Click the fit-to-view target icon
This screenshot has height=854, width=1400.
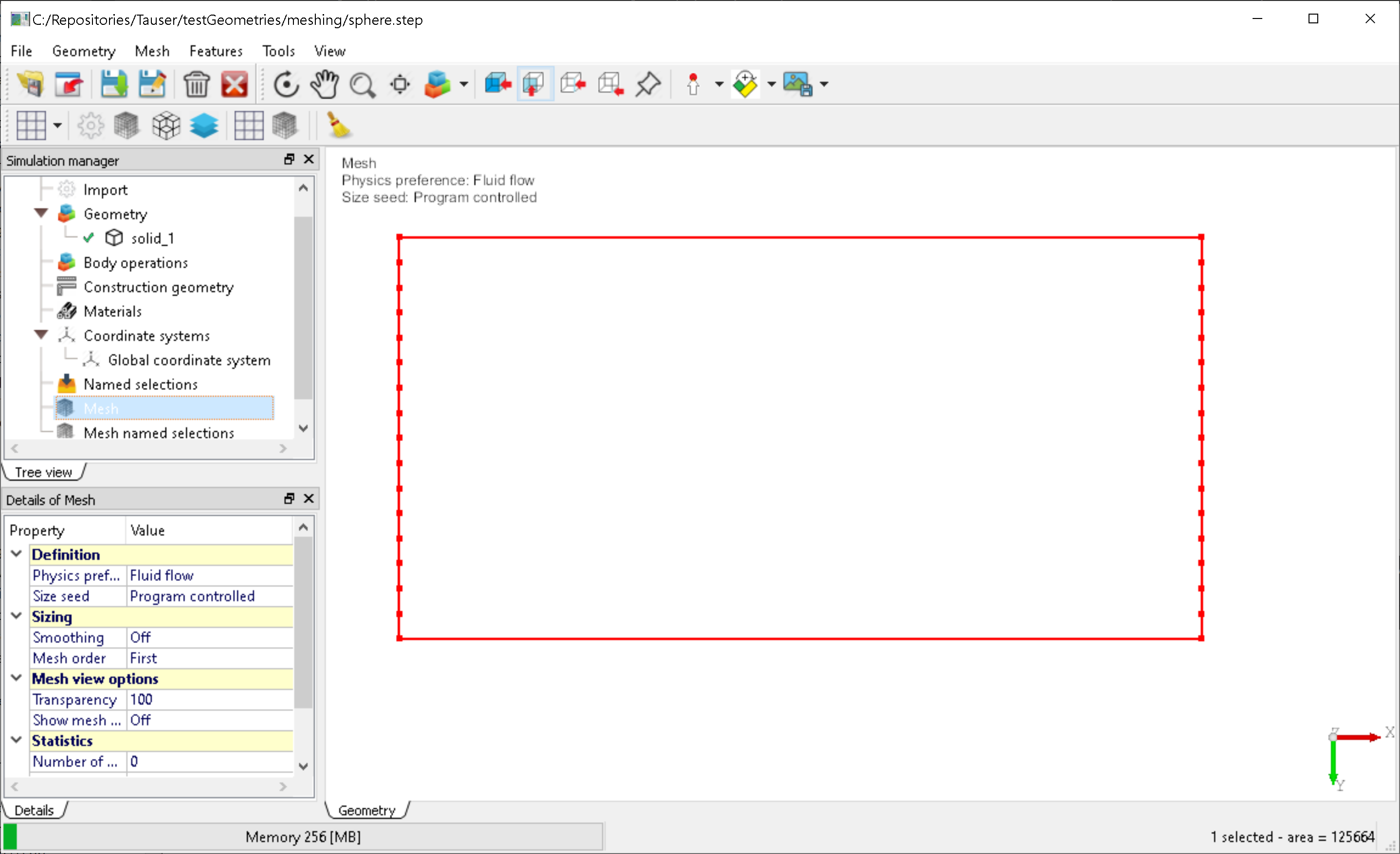tap(400, 85)
